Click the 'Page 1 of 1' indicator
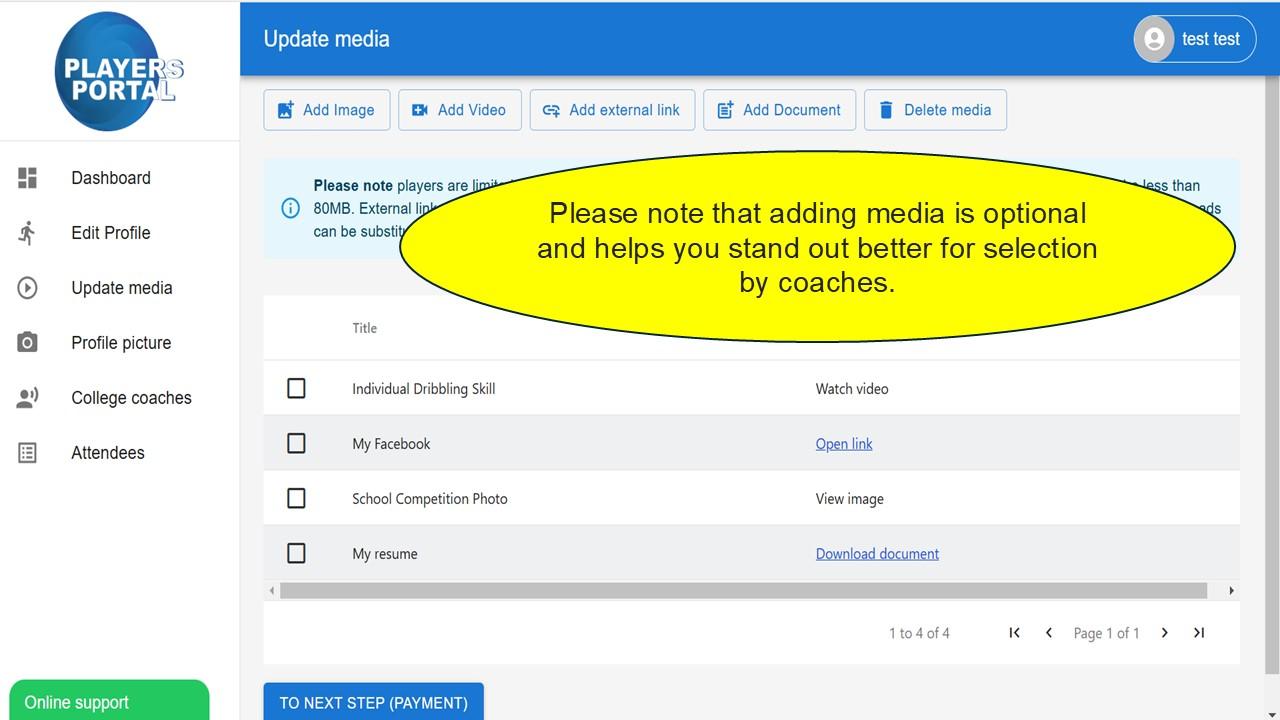Screen dimensions: 1280x720 click(x=1106, y=633)
